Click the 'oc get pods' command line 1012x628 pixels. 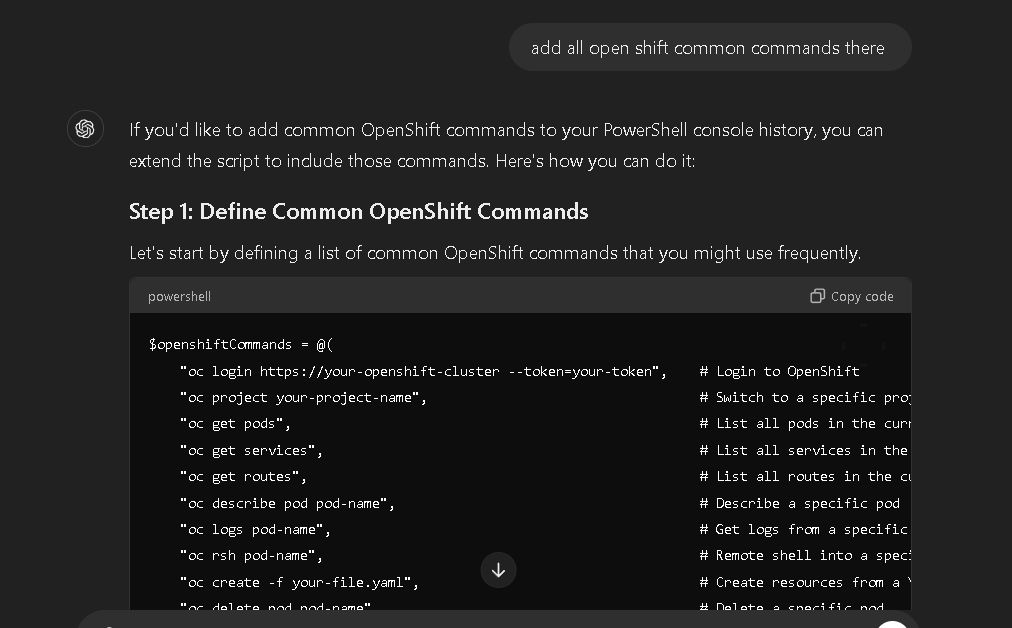tap(236, 424)
